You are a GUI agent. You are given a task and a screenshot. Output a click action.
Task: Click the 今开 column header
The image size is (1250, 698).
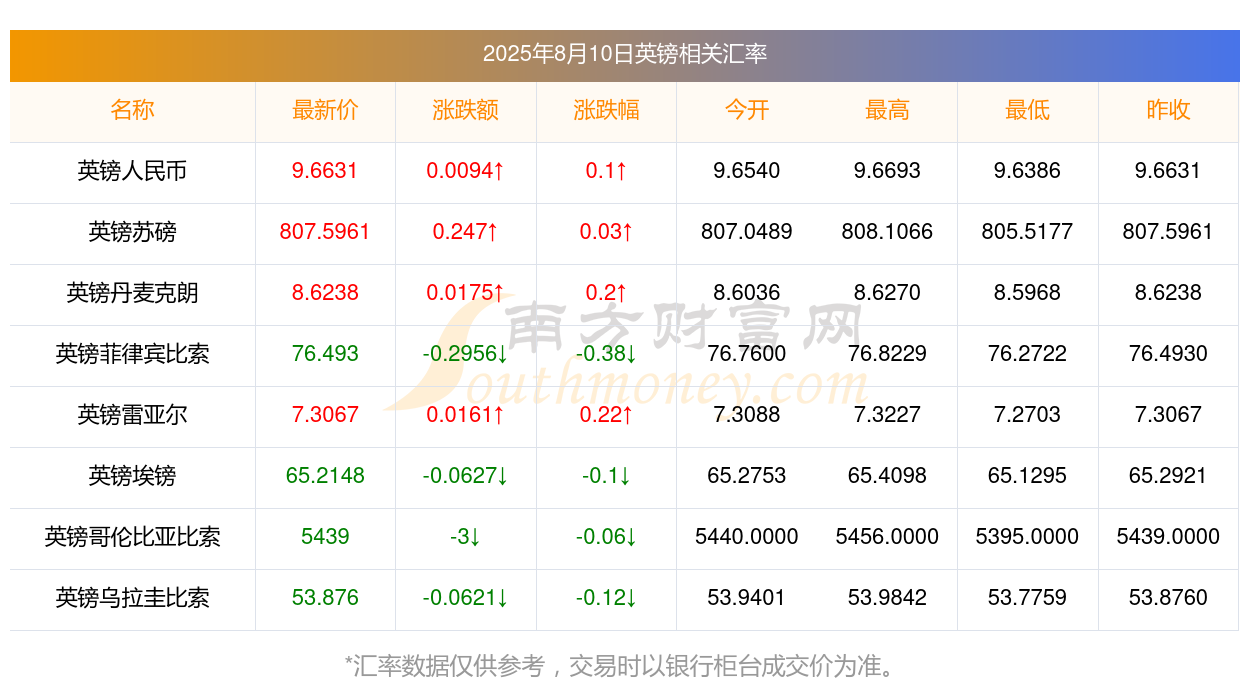tap(747, 110)
